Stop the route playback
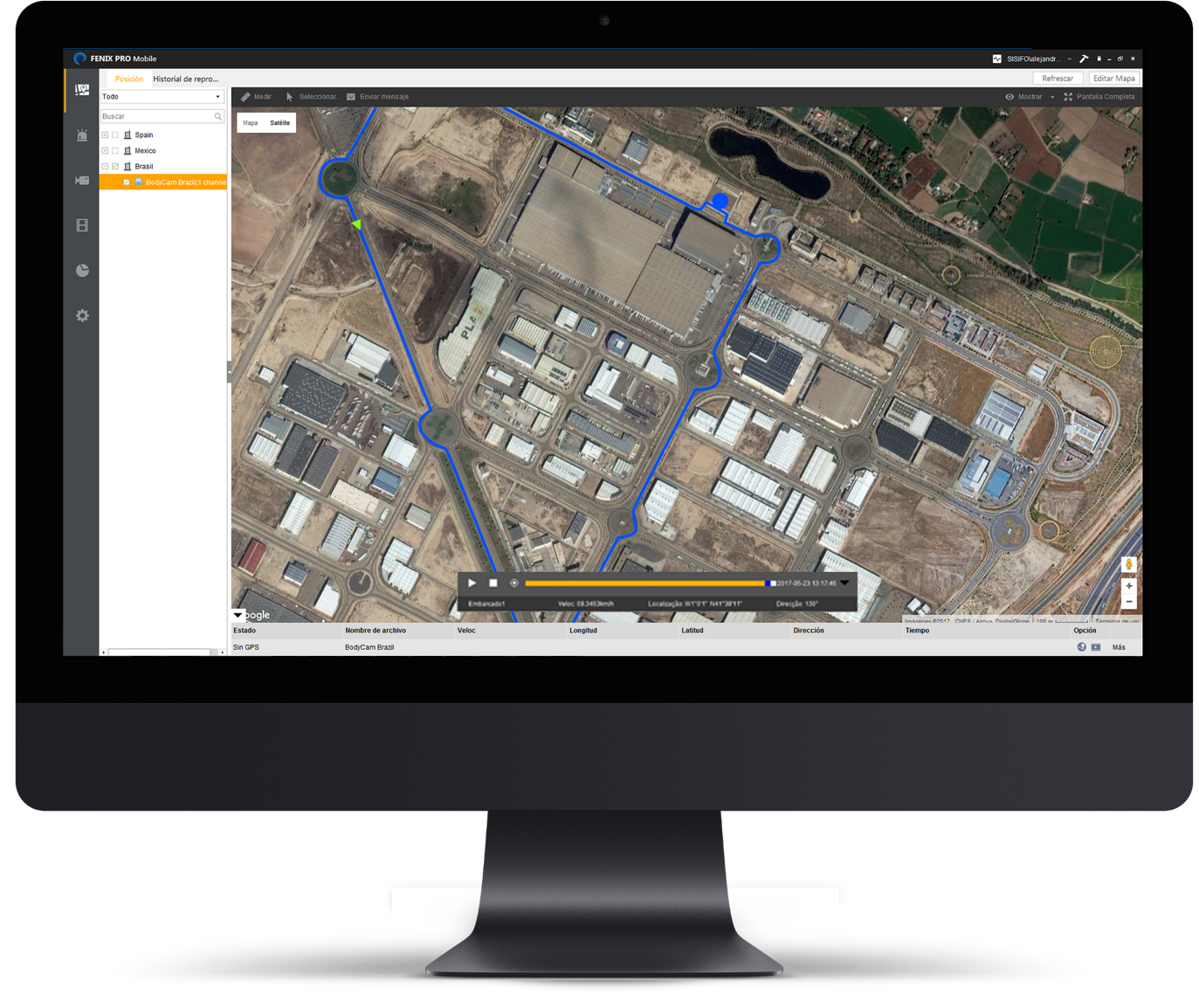 493,583
